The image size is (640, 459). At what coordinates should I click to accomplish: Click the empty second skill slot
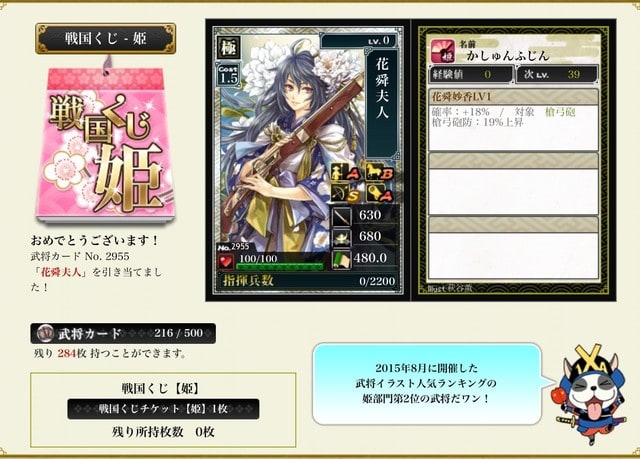513,184
